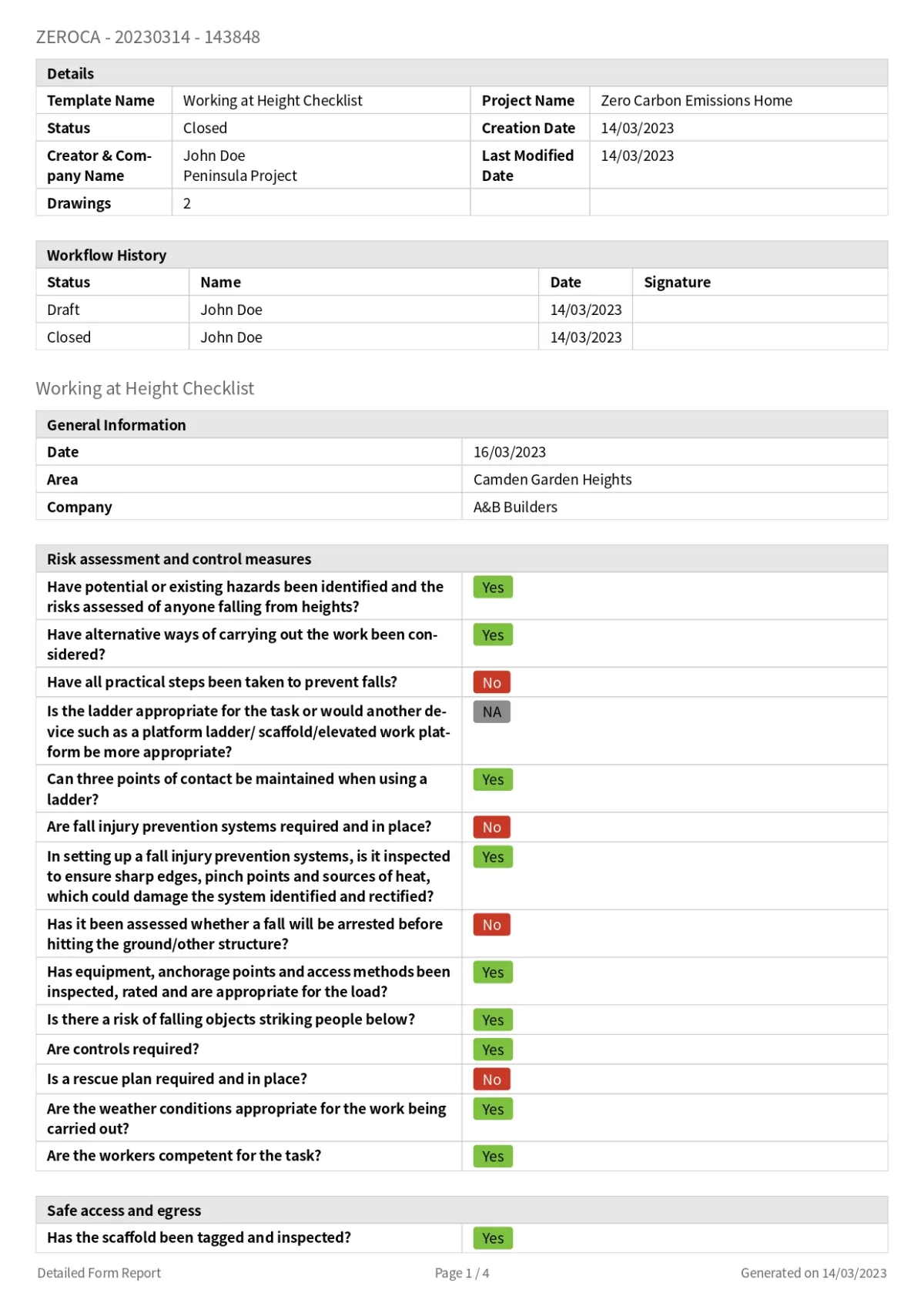The width and height of the screenshot is (924, 1306).
Task: Click the Safe access and egress section header
Action: point(124,1211)
